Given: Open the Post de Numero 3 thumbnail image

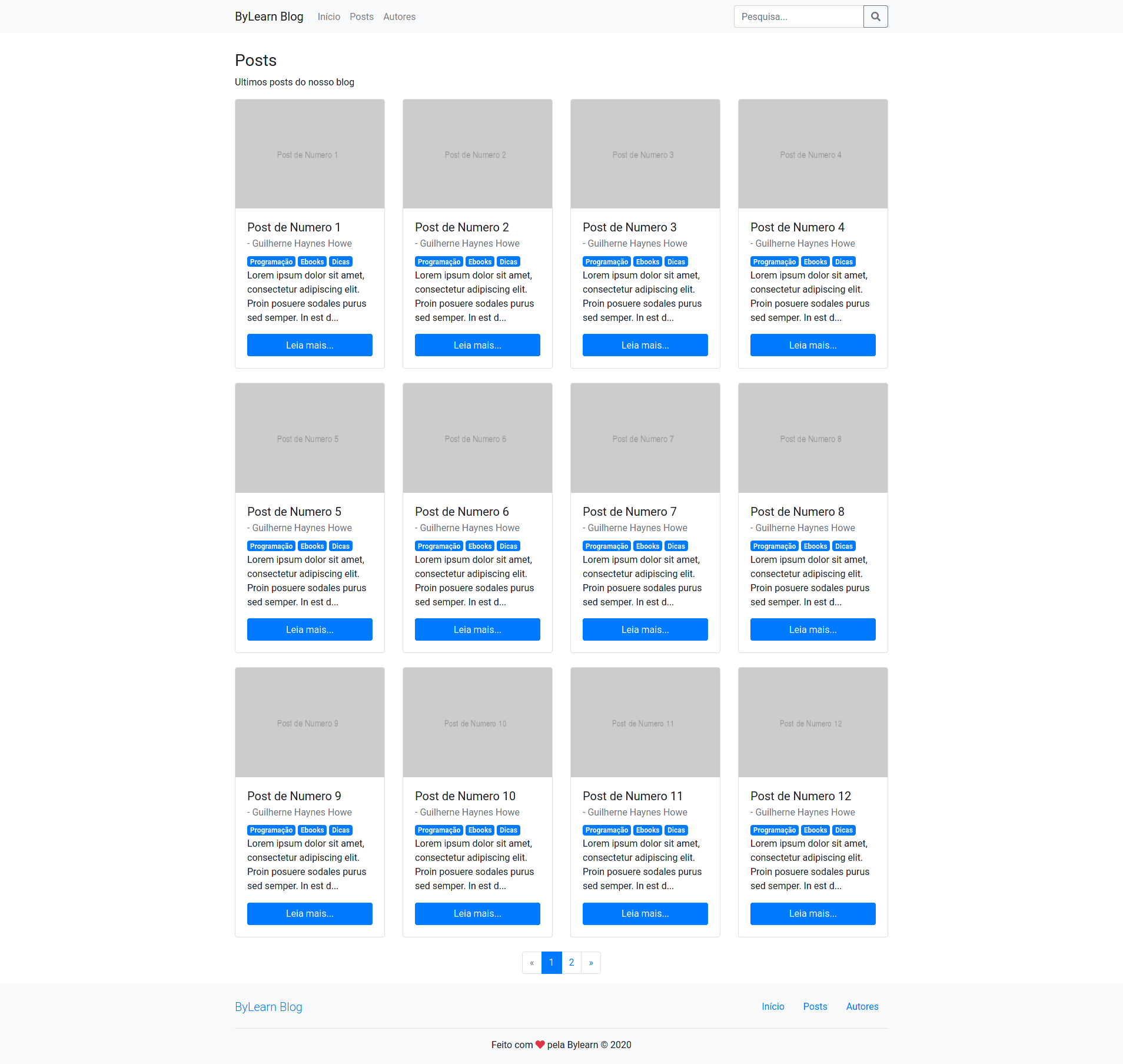Looking at the screenshot, I should click(x=645, y=154).
